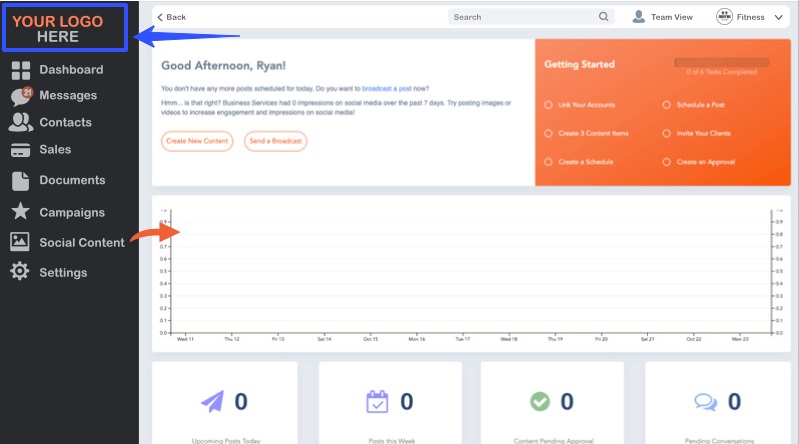799x444 pixels.
Task: Expand the Fitness account dropdown
Action: click(x=778, y=17)
